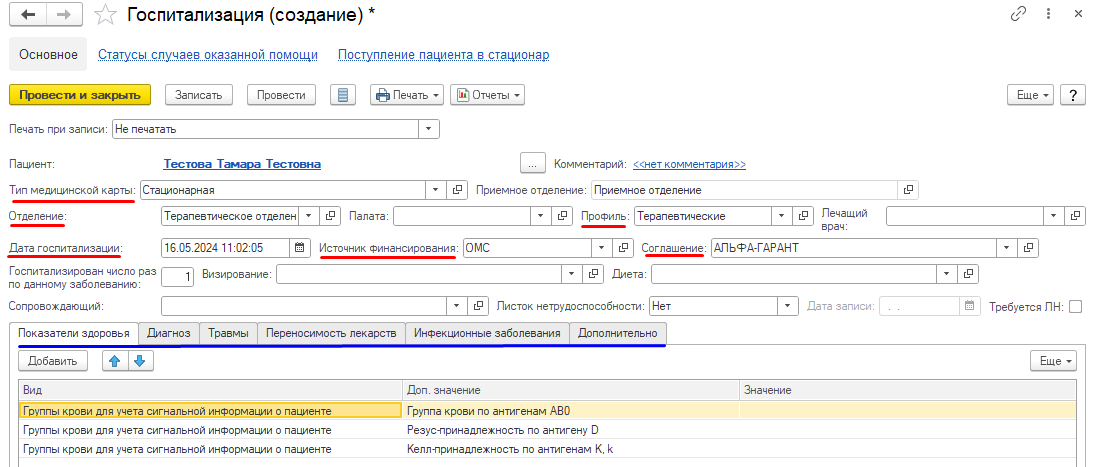Copy link via chain icon
1102x467 pixels.
click(x=1018, y=13)
